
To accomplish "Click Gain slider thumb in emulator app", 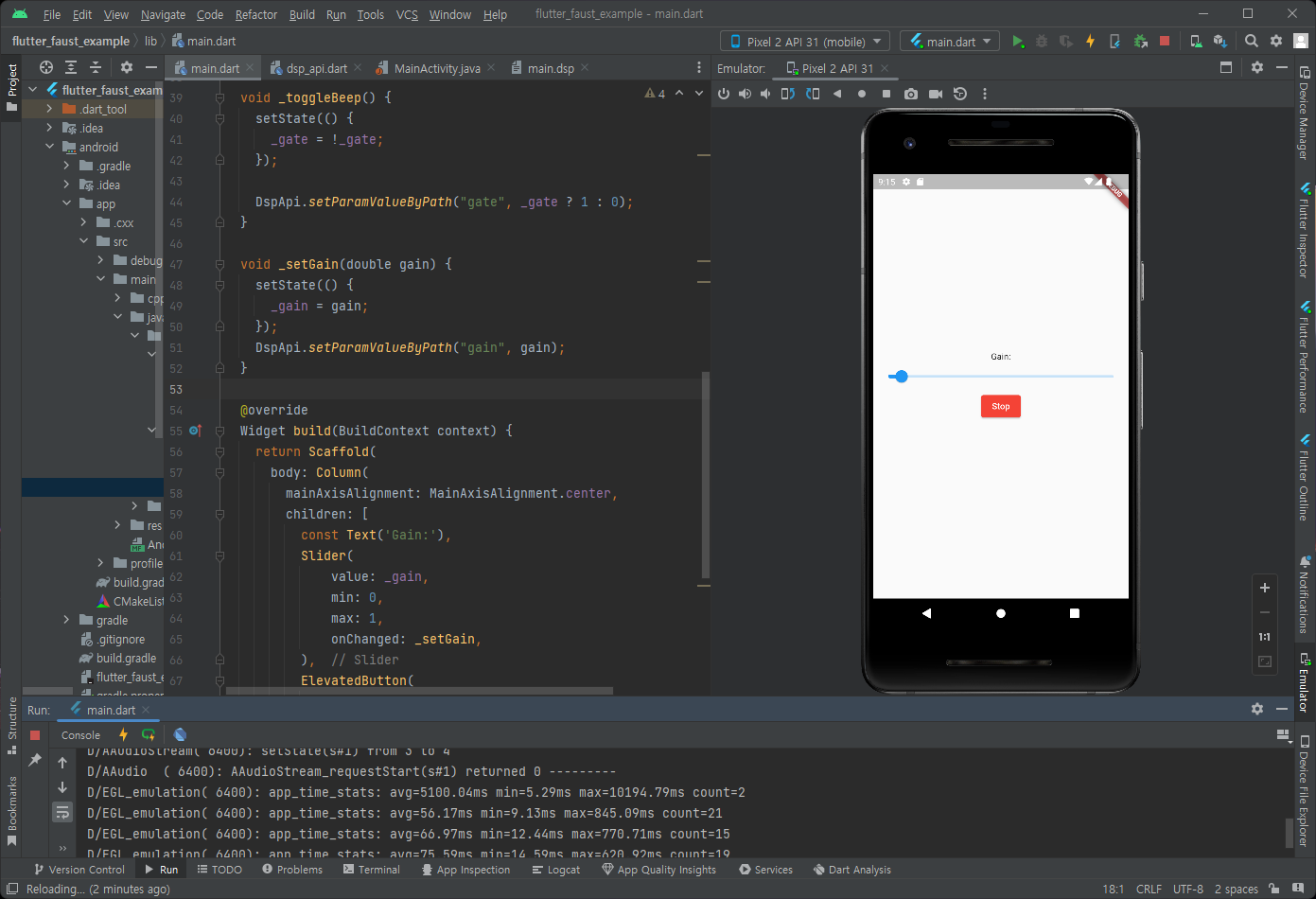I will 902,377.
